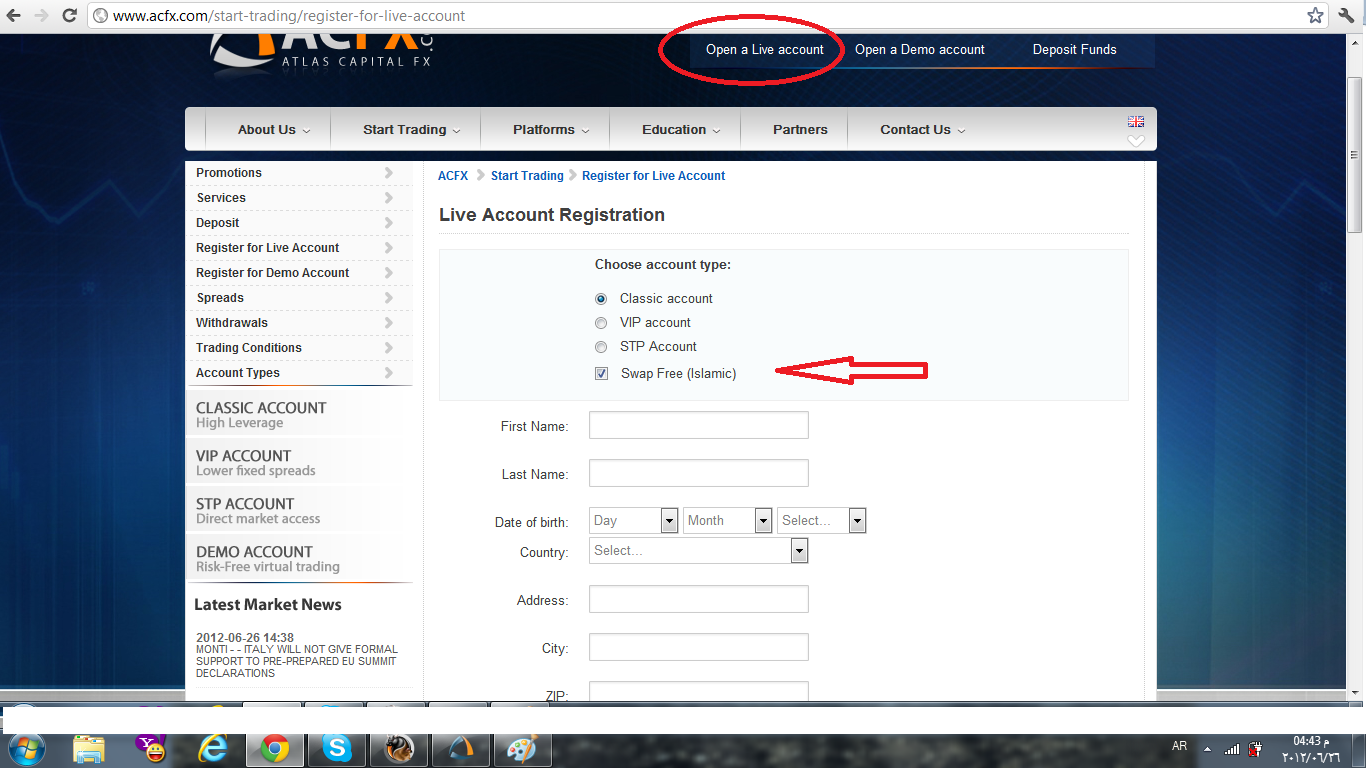Expand the Education menu

pos(680,130)
